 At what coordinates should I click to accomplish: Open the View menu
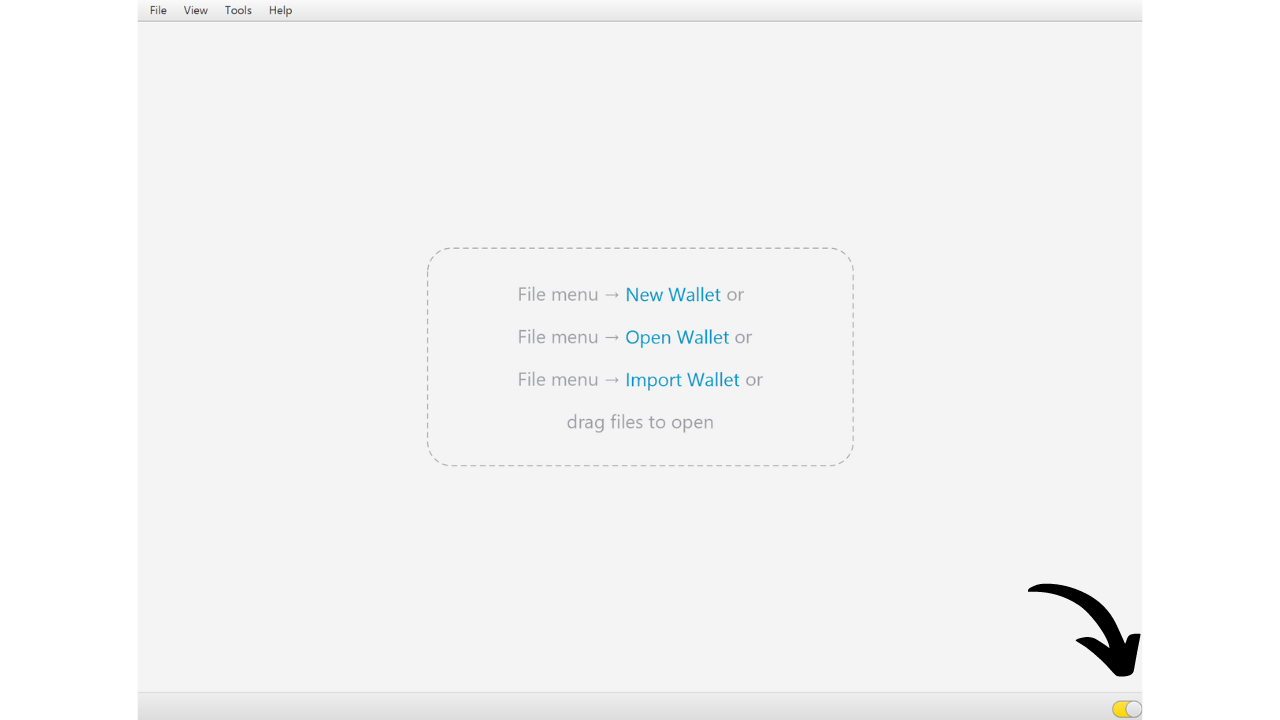point(196,10)
